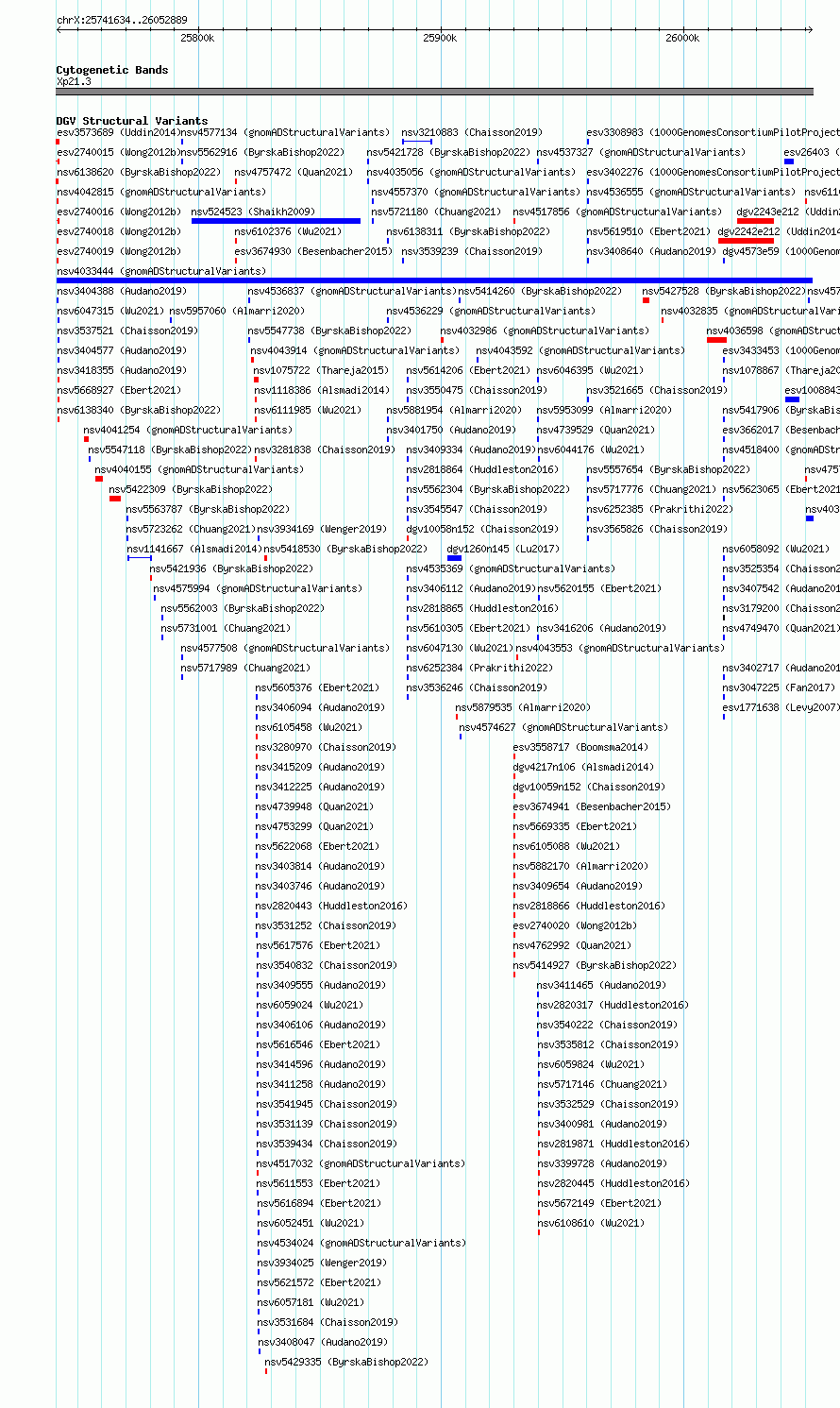
Task: Select nsv5723262 (Chuang2021)
Action: (x=190, y=529)
